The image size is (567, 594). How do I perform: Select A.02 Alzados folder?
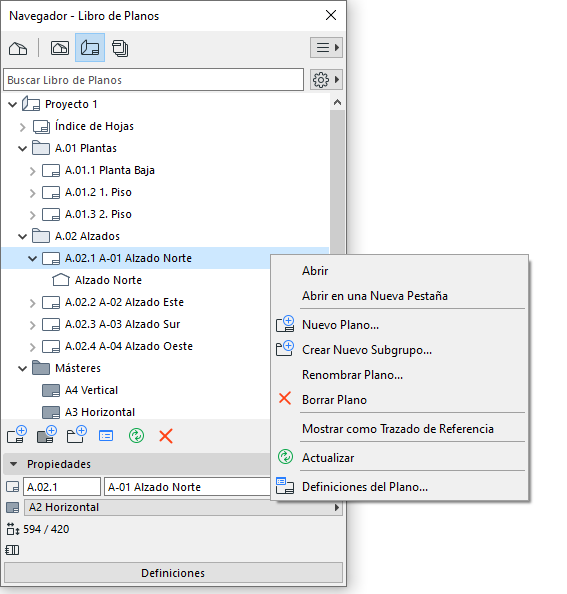point(87,236)
